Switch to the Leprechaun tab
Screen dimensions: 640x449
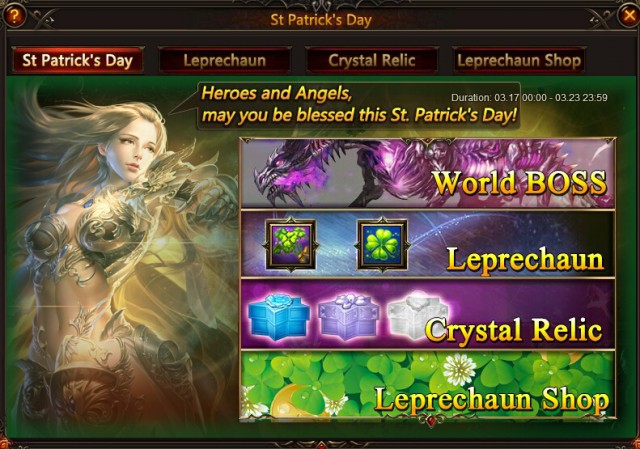coord(224,60)
